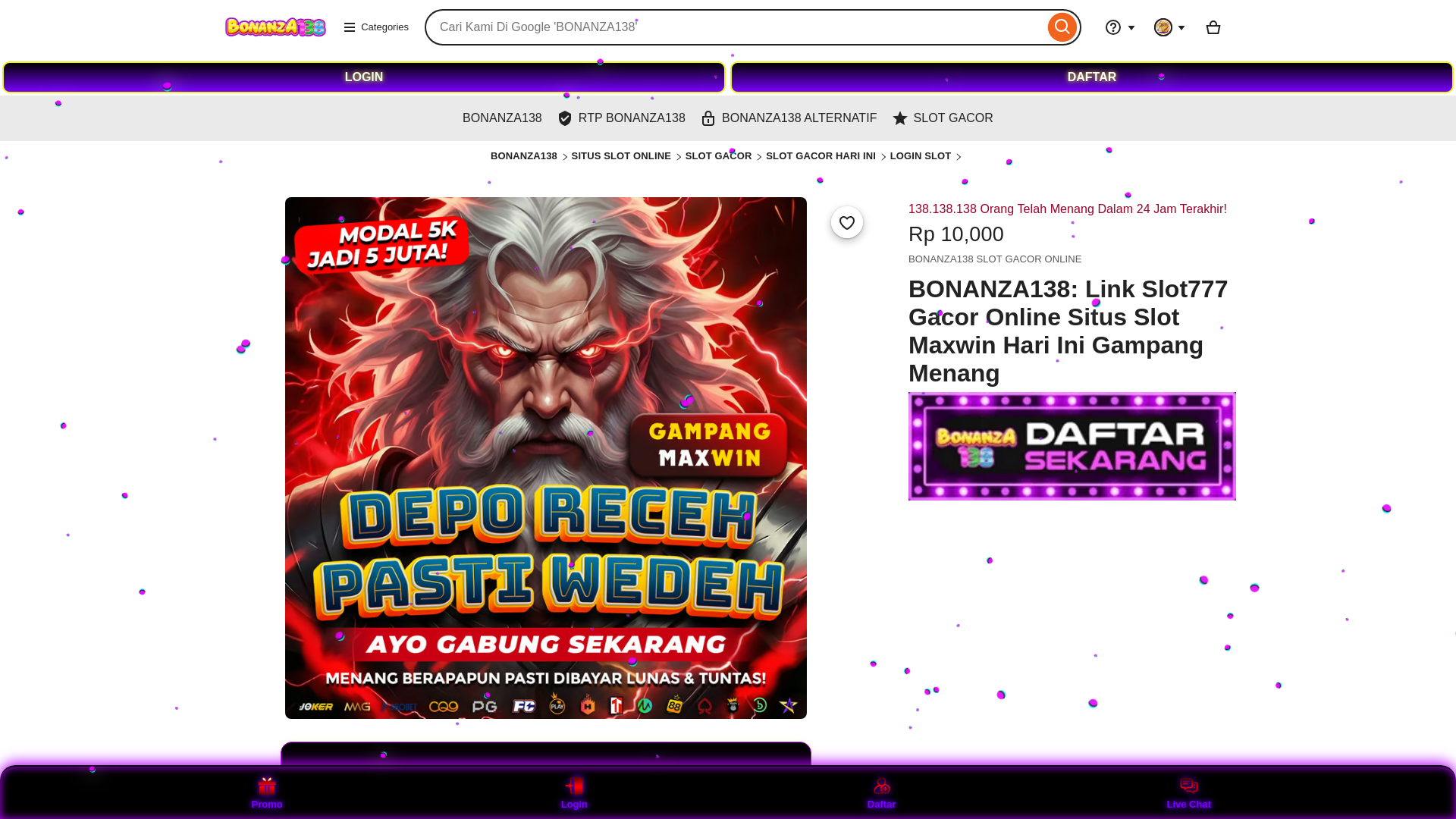The width and height of the screenshot is (1456, 819).
Task: Click the Bonanza138 logo in header
Action: click(x=275, y=27)
